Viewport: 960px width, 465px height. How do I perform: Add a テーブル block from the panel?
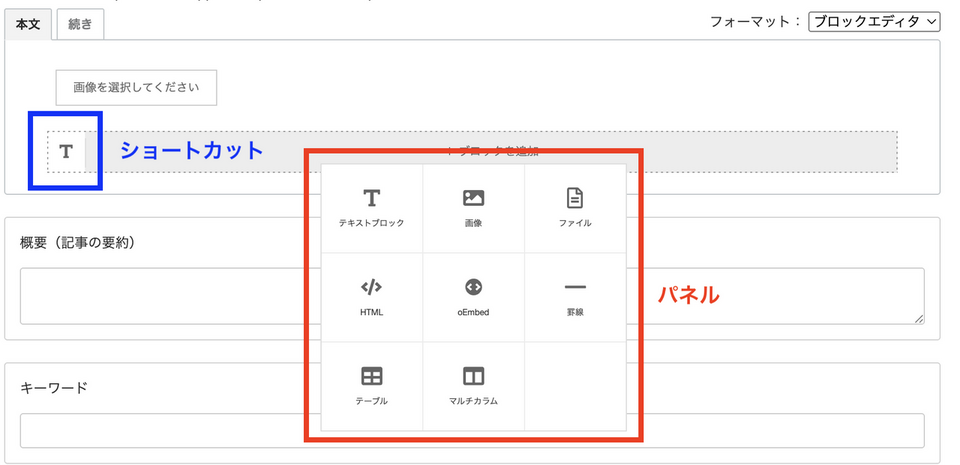pyautogui.click(x=372, y=385)
